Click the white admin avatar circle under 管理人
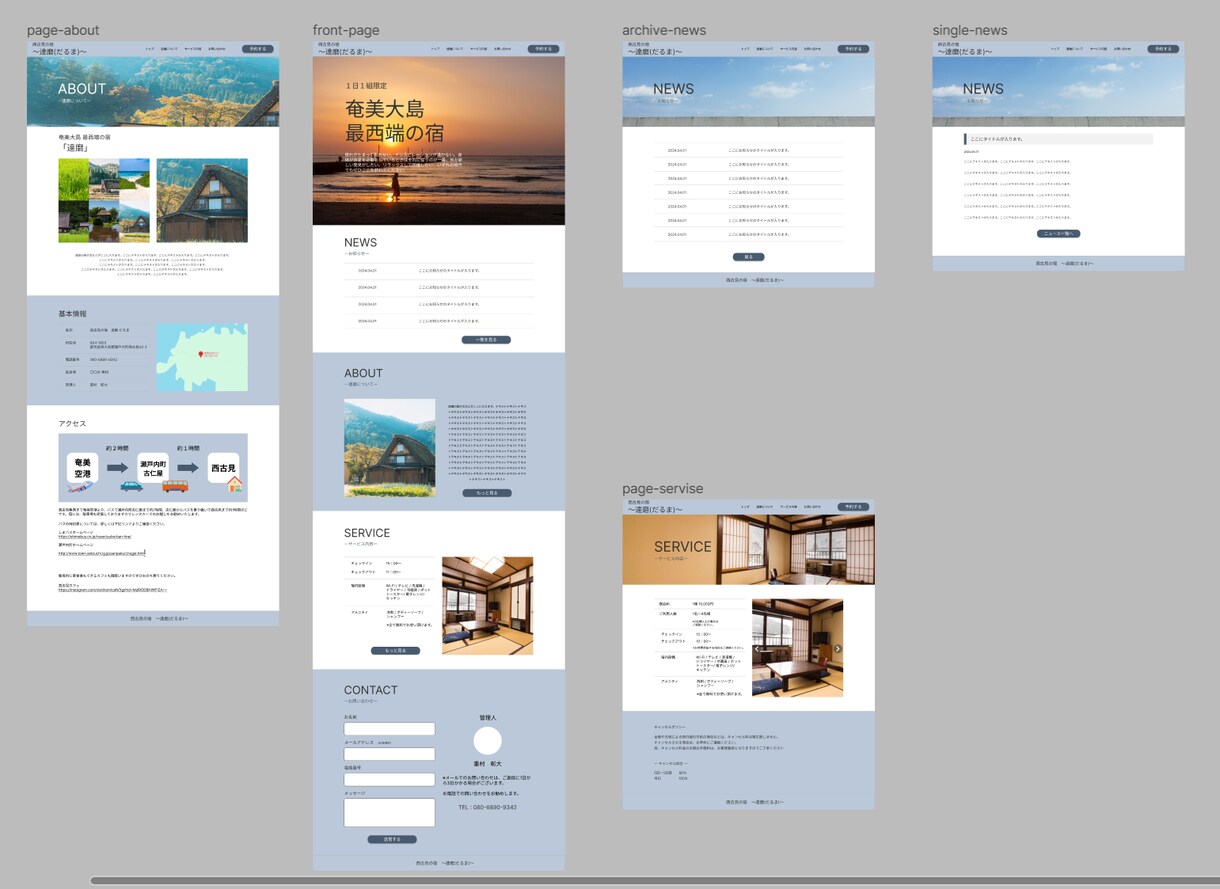The height and width of the screenshot is (889, 1220). coord(487,741)
